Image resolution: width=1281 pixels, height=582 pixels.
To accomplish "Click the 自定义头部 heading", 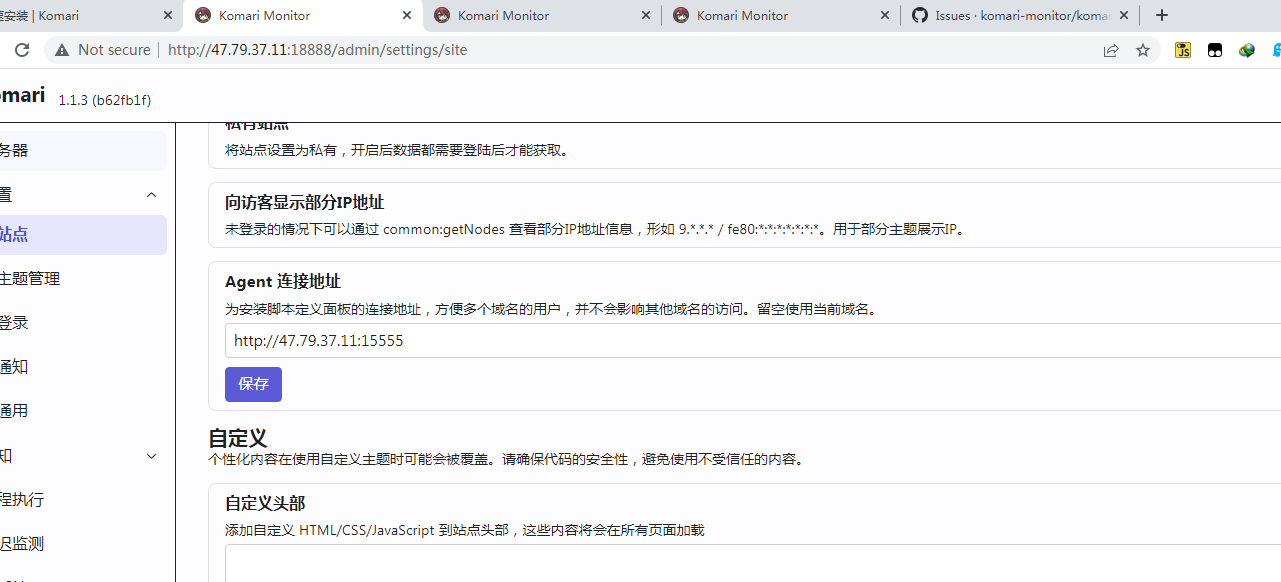I will 265,504.
